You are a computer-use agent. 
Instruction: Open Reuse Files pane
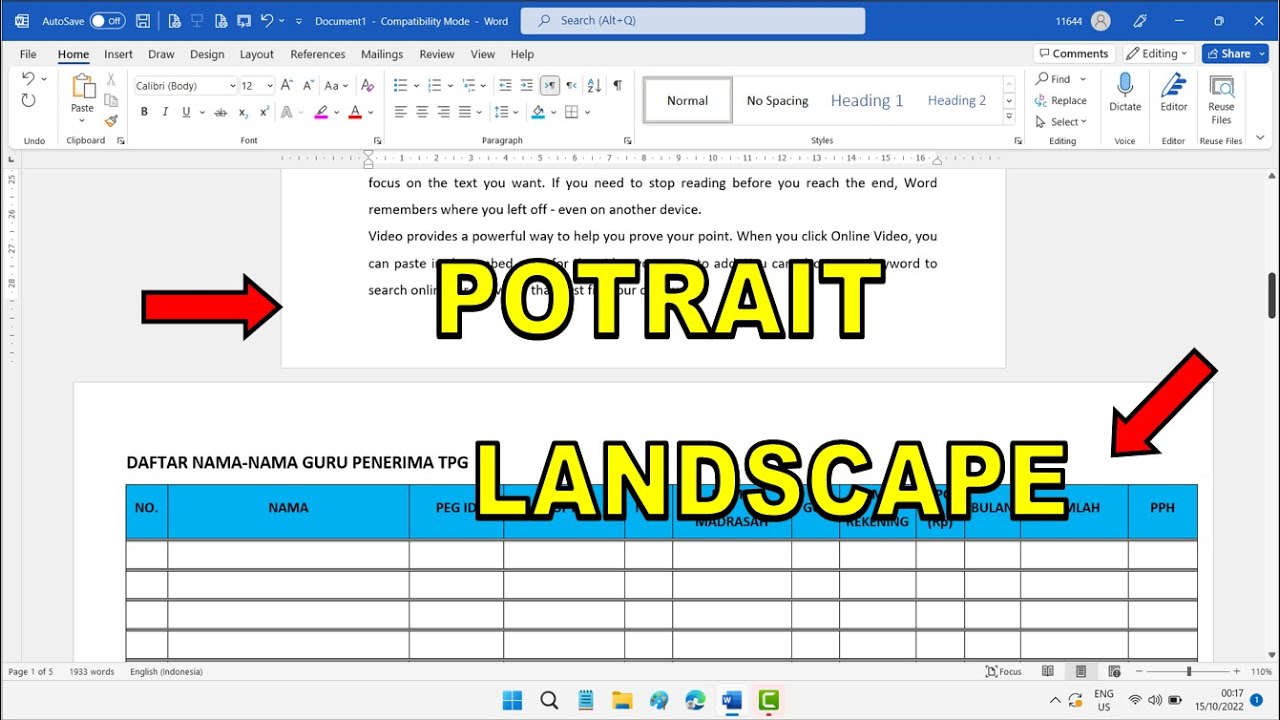(x=1221, y=98)
